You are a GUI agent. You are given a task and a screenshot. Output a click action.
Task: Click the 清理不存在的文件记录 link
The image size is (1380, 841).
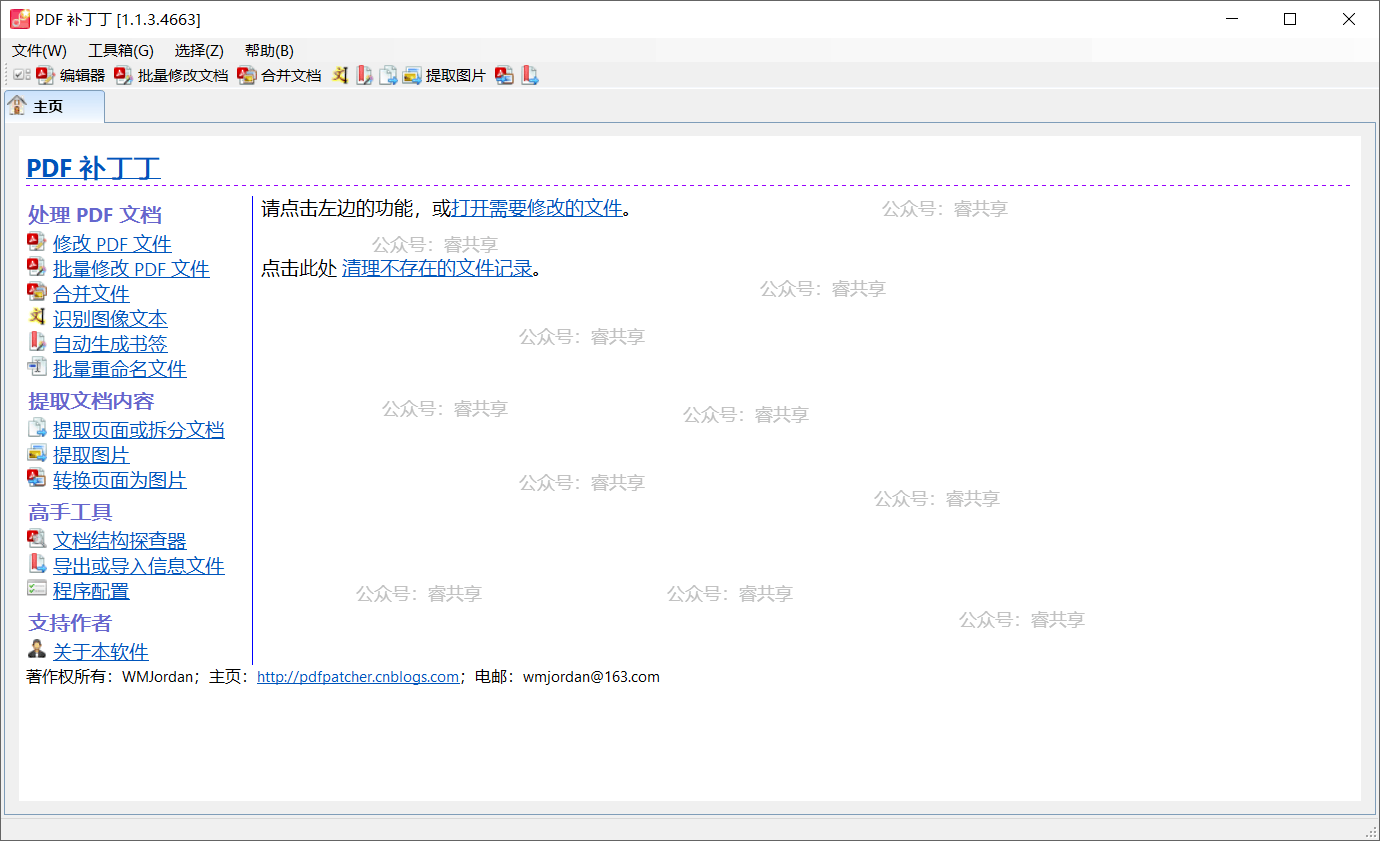click(437, 268)
